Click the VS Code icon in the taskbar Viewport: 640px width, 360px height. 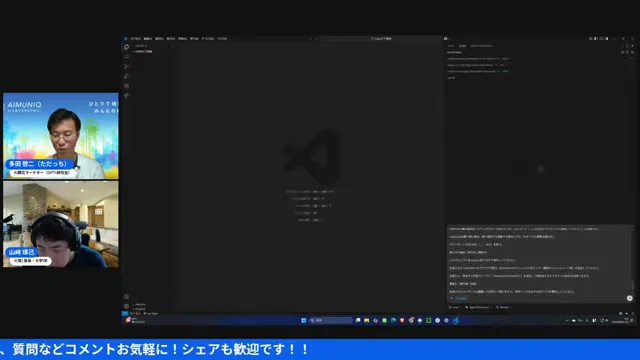click(456, 320)
